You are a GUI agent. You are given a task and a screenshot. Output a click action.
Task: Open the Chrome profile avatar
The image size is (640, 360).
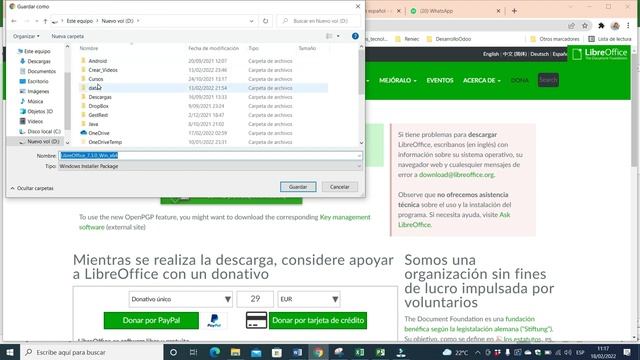(615, 26)
